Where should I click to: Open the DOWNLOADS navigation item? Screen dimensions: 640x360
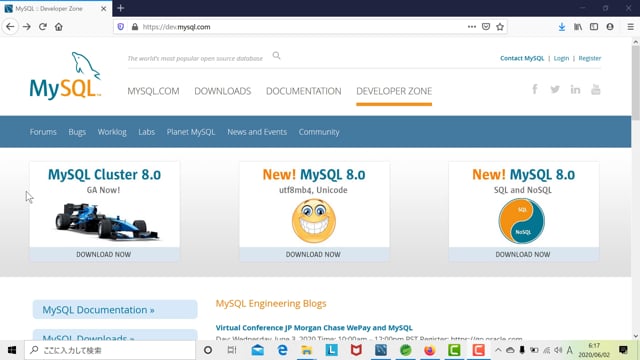[x=222, y=91]
